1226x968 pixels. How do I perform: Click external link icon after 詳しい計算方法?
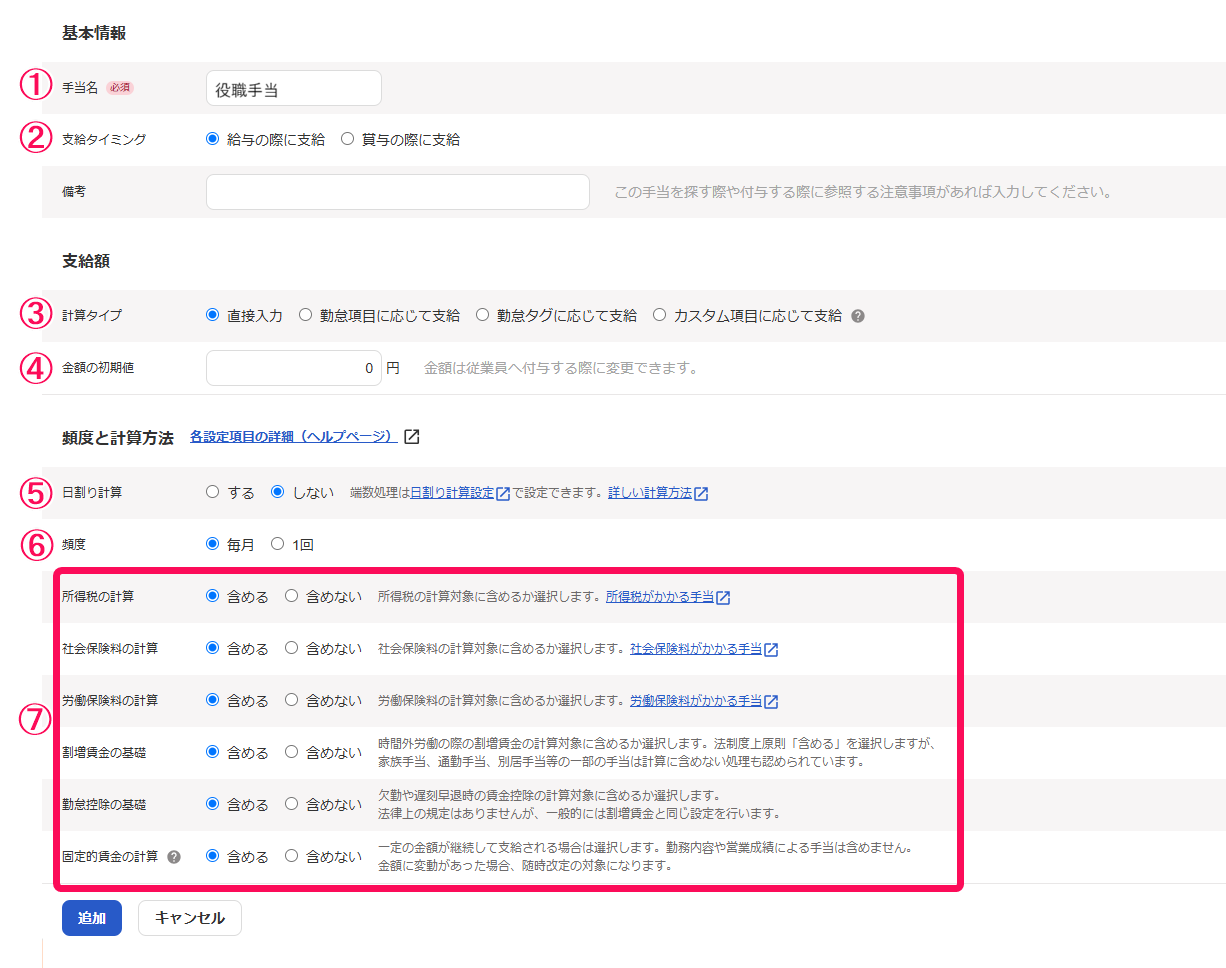tap(701, 493)
